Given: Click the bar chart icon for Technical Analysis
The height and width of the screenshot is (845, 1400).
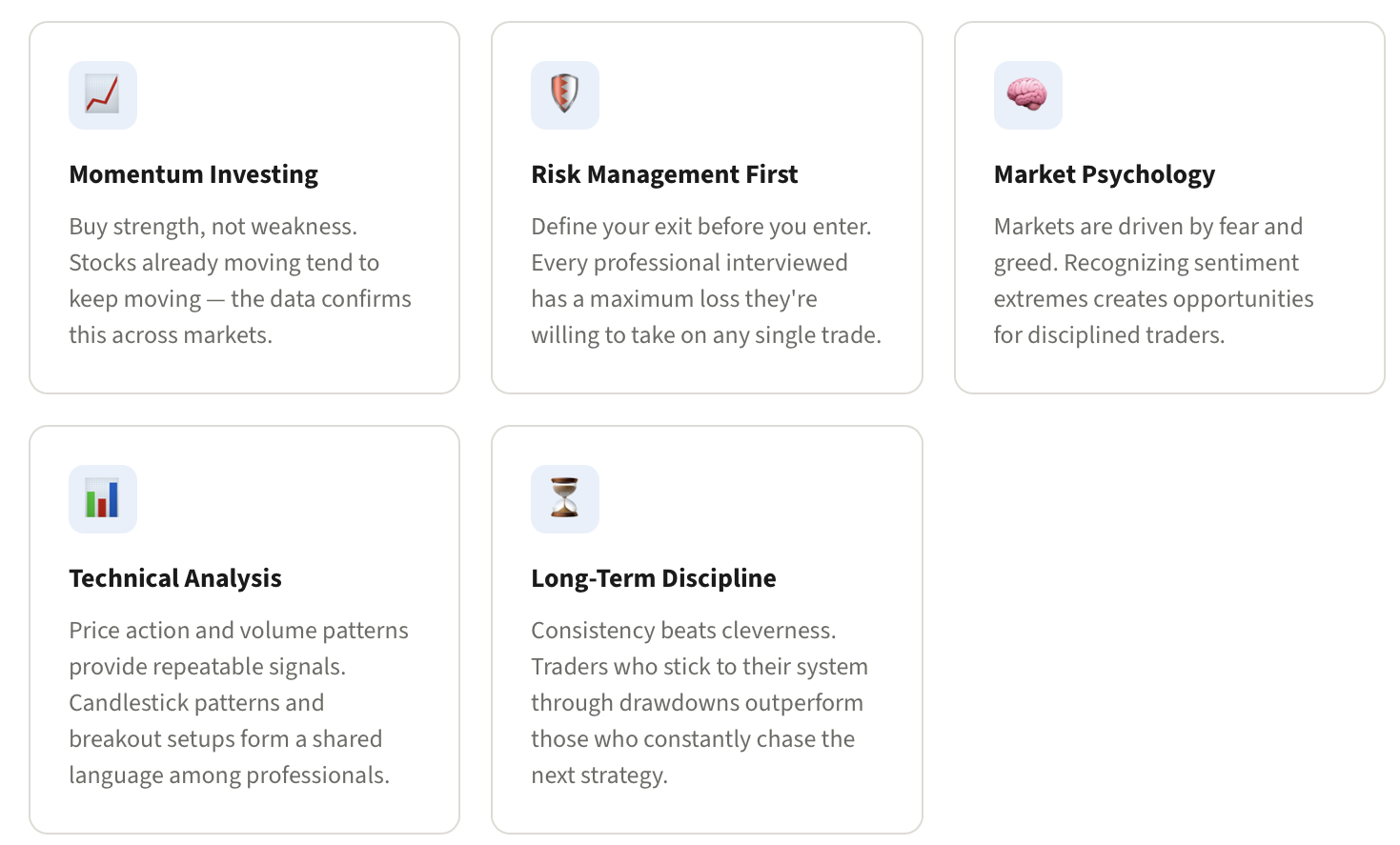Looking at the screenshot, I should [x=103, y=499].
